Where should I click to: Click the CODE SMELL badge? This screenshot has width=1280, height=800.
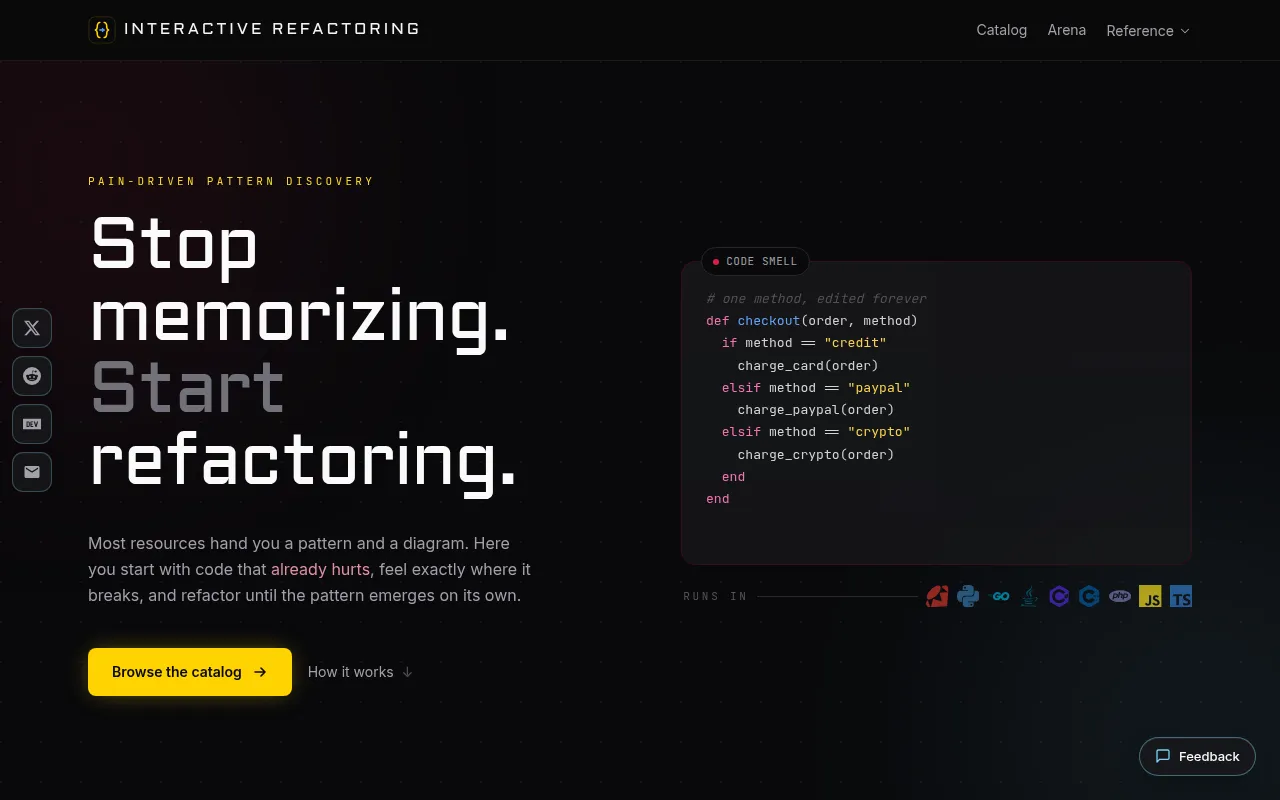[755, 262]
